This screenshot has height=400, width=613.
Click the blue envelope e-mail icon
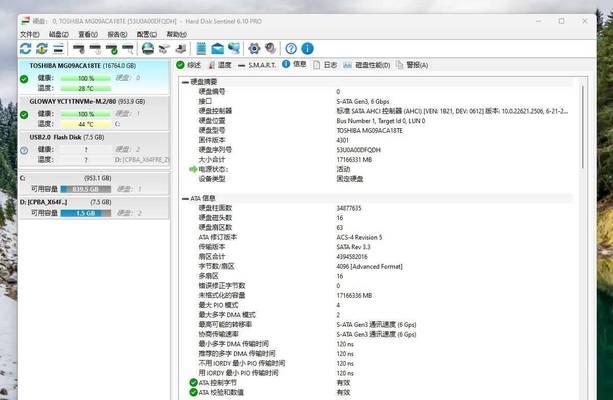pyautogui.click(x=217, y=49)
